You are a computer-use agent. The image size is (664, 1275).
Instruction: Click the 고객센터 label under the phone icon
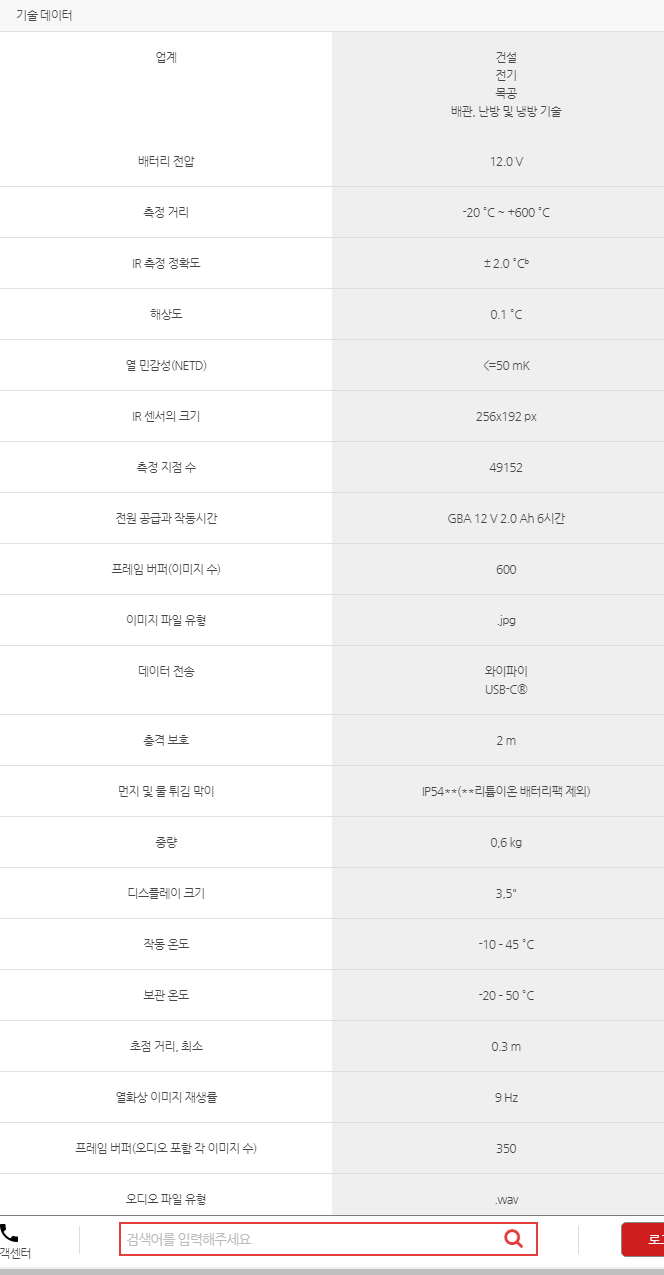click(x=15, y=1253)
